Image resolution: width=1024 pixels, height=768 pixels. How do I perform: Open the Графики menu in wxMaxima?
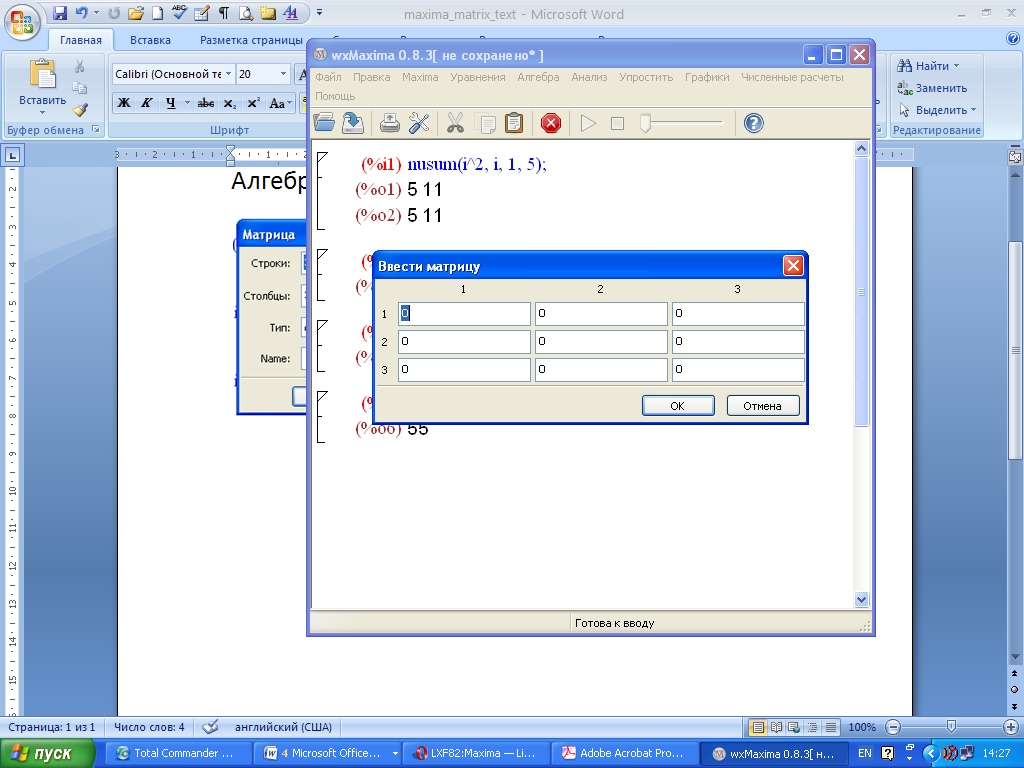click(x=707, y=77)
